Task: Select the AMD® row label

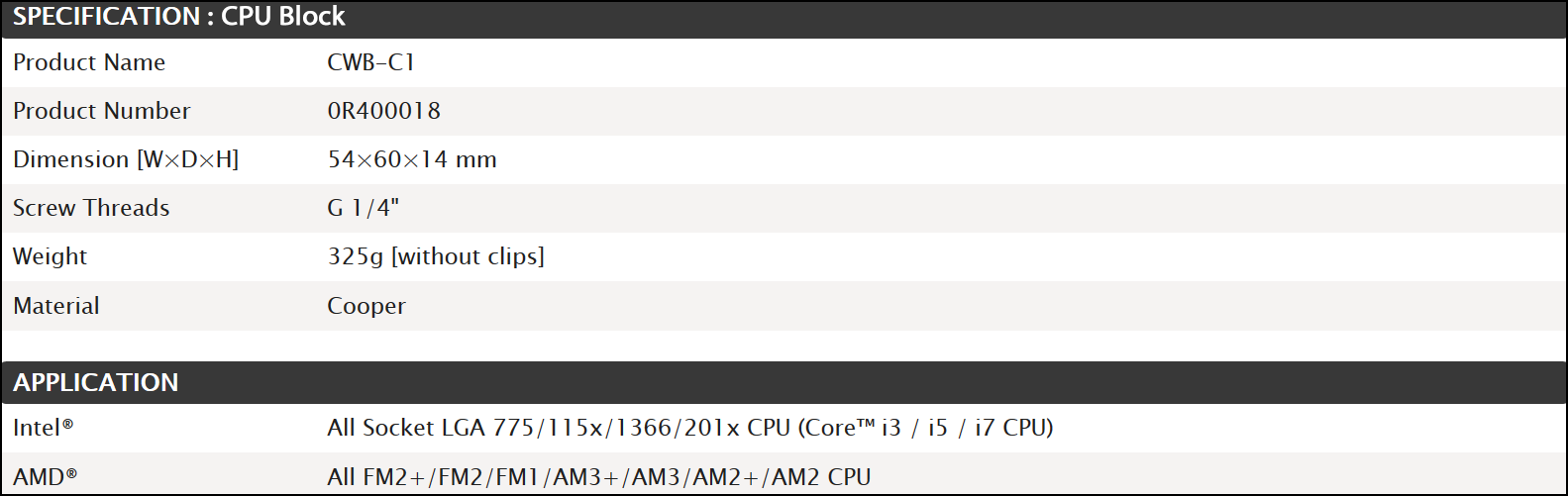Action: 46,477
